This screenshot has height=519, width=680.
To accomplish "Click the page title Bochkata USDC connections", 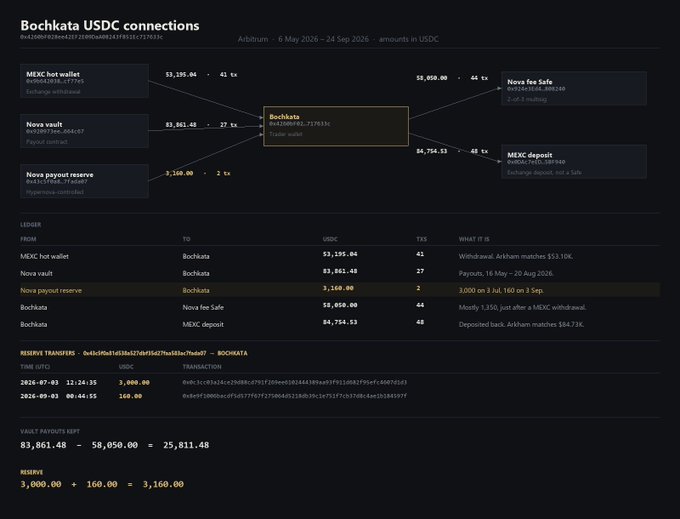I will tap(110, 26).
